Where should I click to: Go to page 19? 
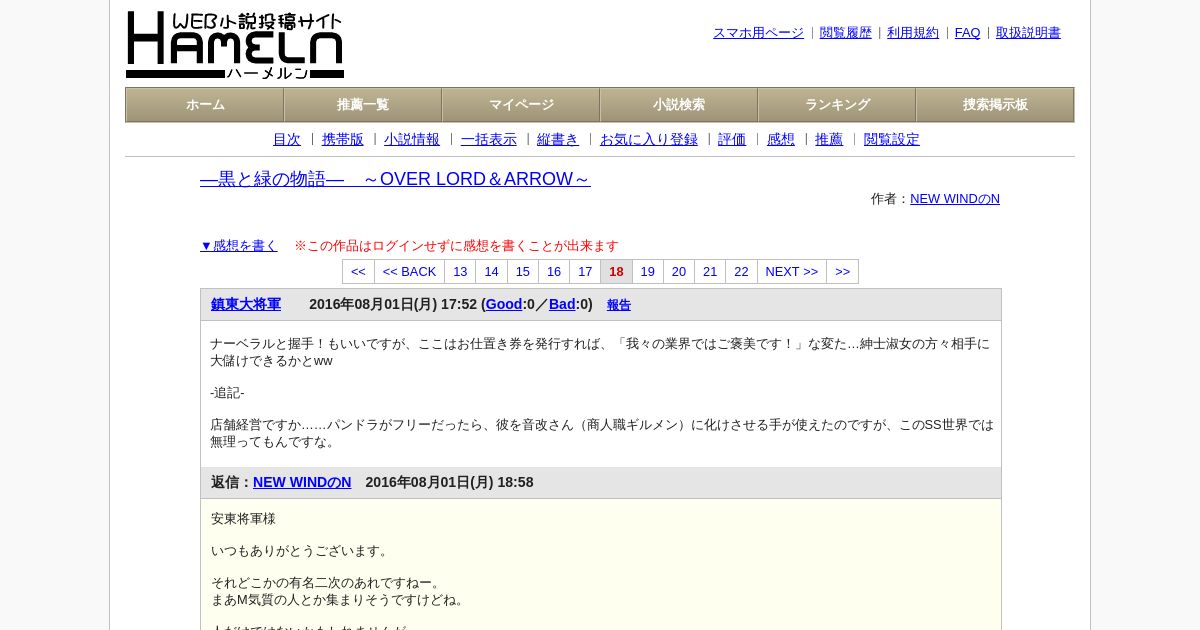(x=648, y=272)
